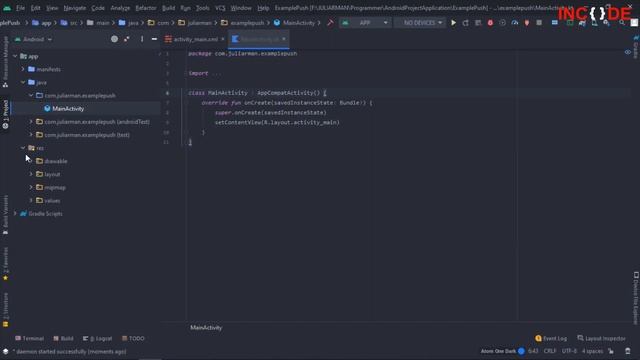The image size is (640, 360).
Task: Click the Attach Debugger pin icon
Action: click(x=527, y=23)
